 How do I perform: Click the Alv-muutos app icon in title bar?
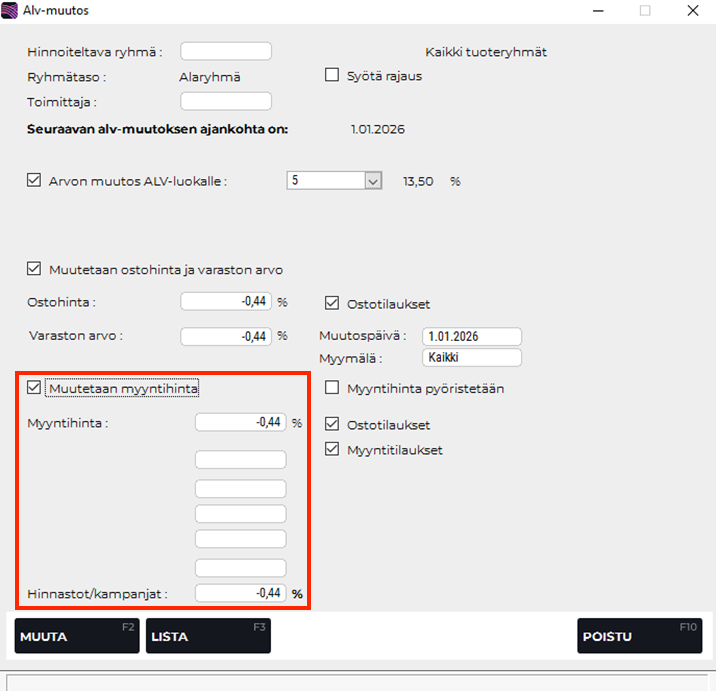tap(13, 11)
